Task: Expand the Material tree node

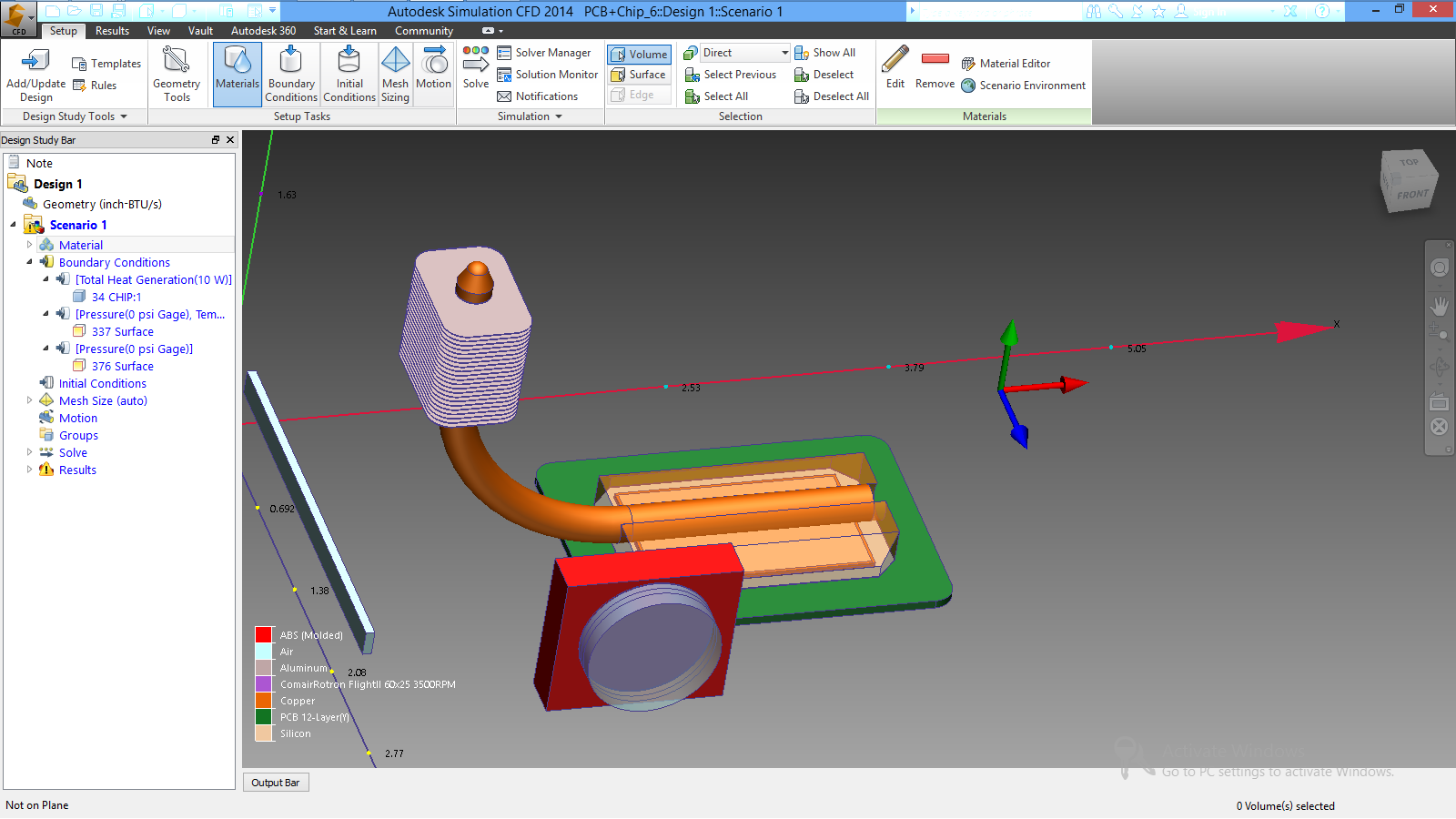Action: [29, 245]
